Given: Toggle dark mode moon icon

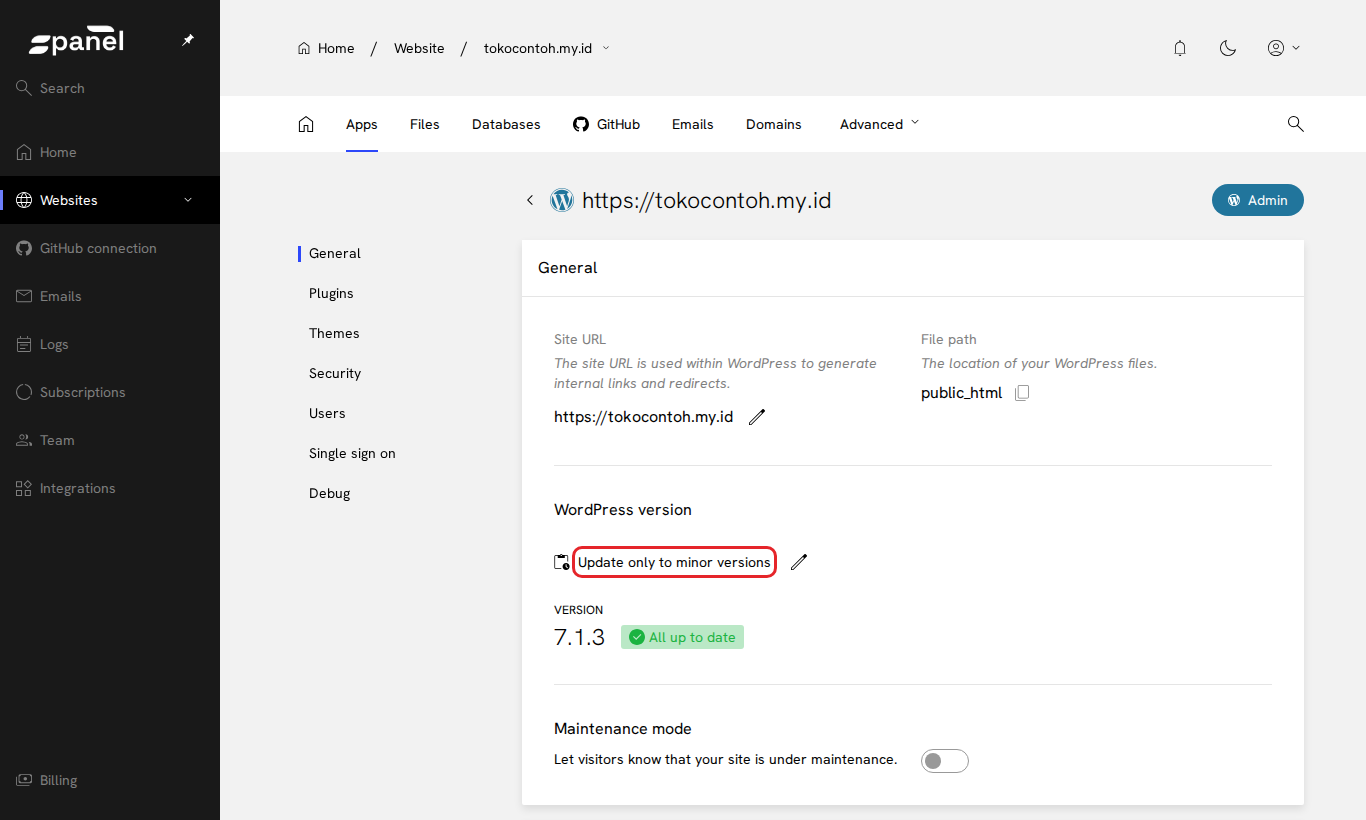Looking at the screenshot, I should click(x=1228, y=48).
